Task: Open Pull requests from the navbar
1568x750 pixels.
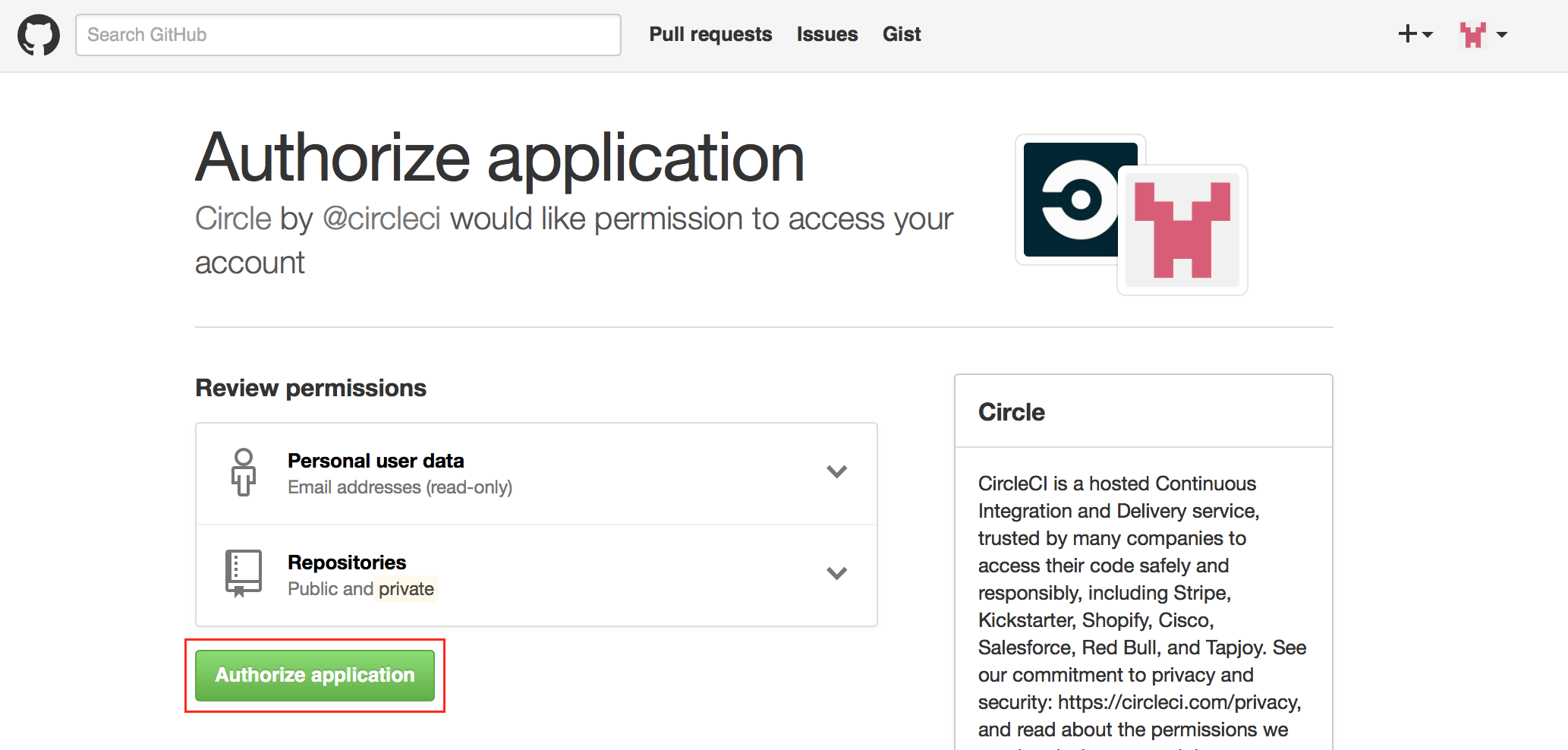Action: tap(710, 34)
